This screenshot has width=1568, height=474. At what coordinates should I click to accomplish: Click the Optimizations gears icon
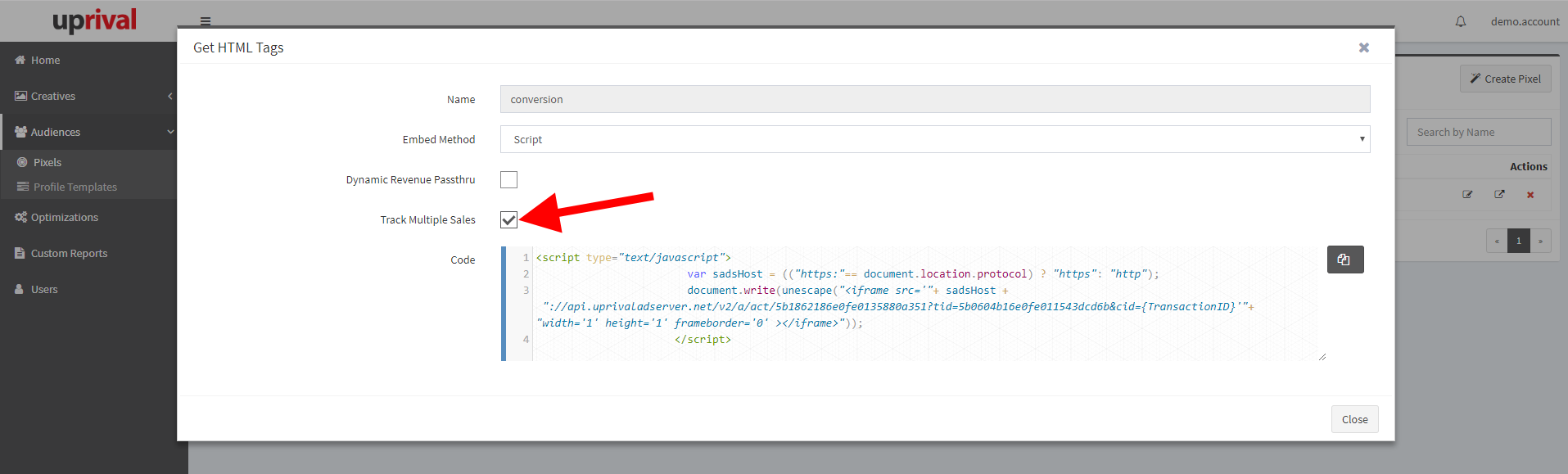[20, 217]
